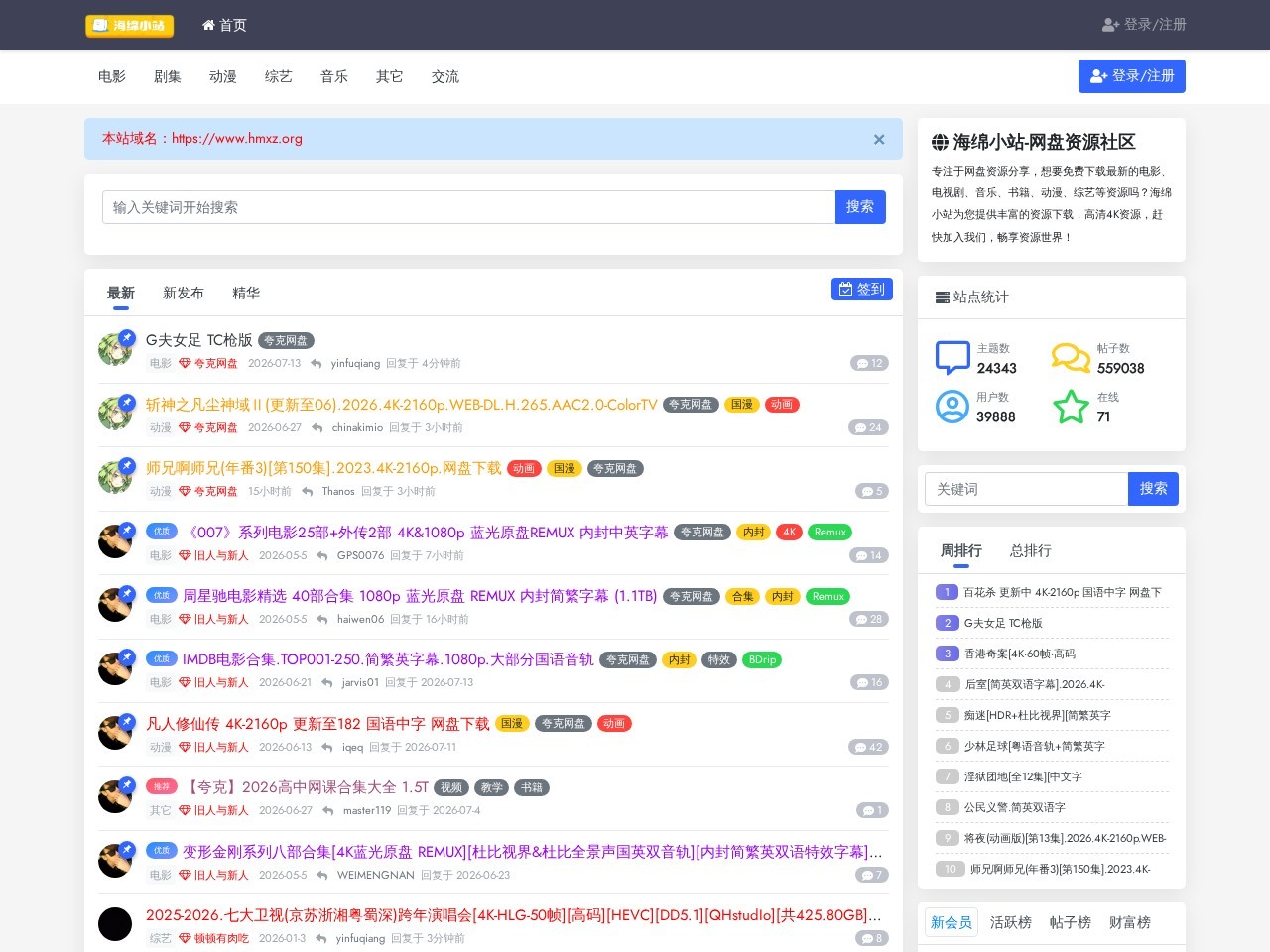
Task: Switch to the 总排行 tab
Action: (x=1030, y=550)
